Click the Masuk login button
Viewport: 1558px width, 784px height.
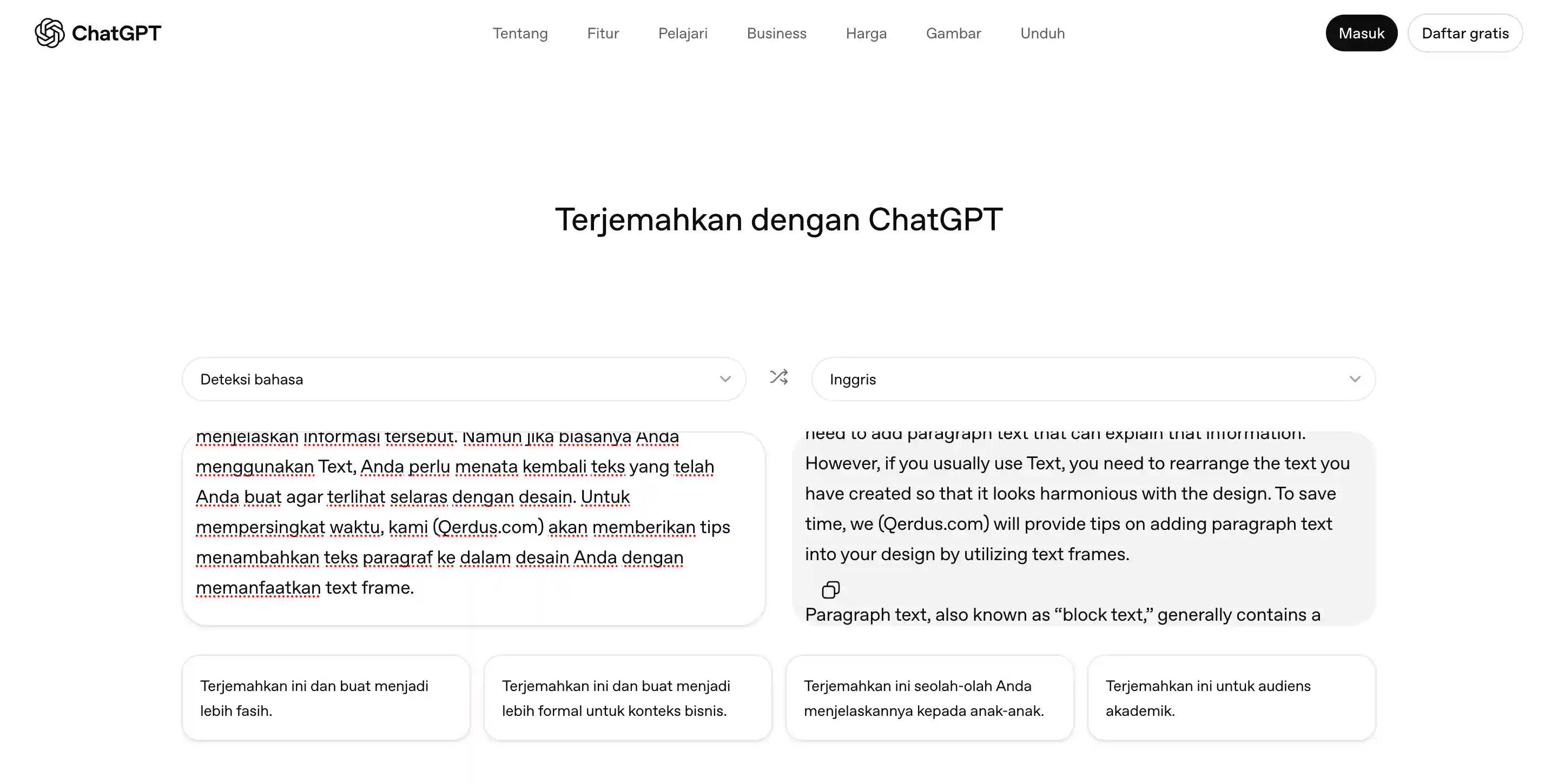(x=1362, y=33)
